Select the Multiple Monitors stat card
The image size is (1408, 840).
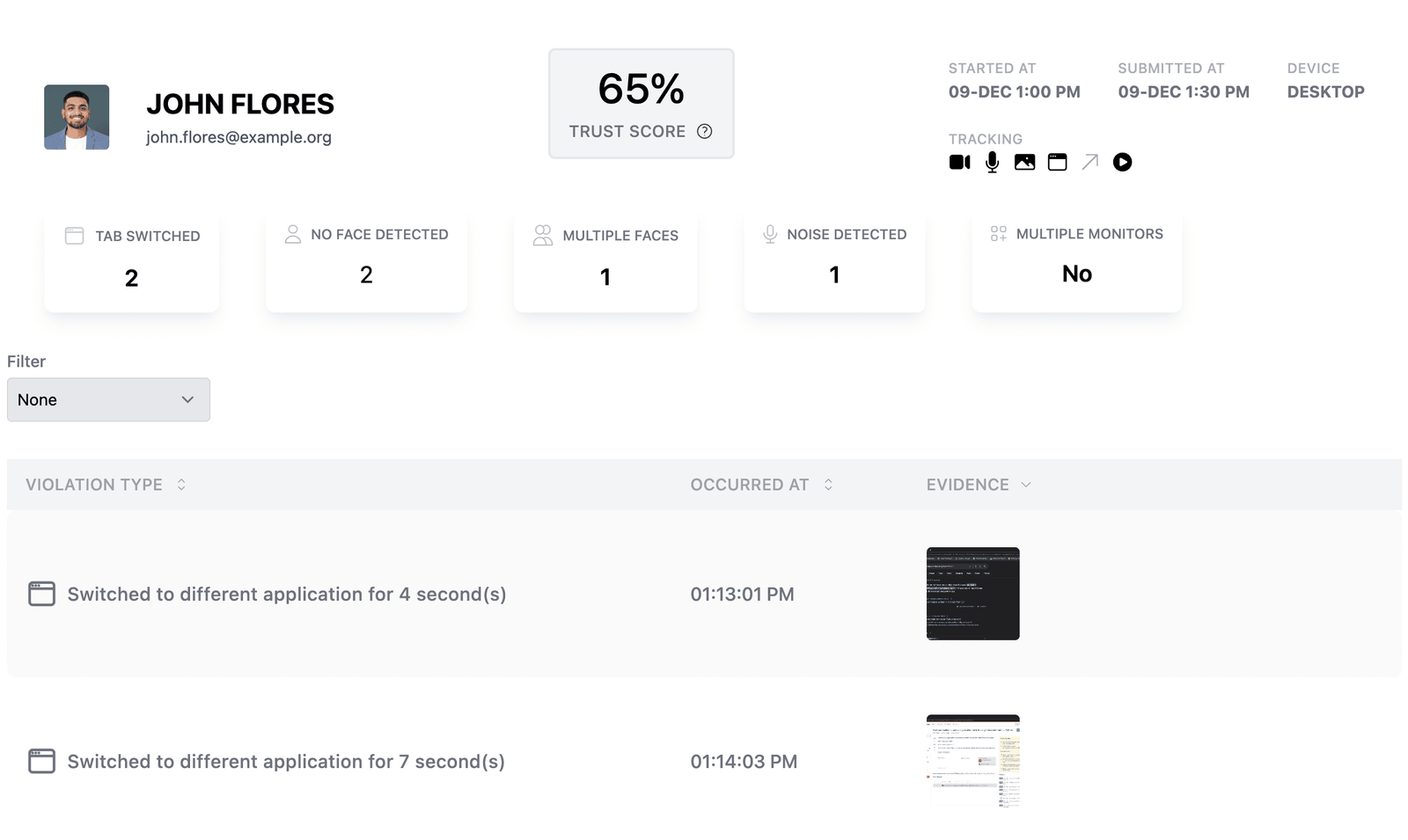pos(1076,260)
